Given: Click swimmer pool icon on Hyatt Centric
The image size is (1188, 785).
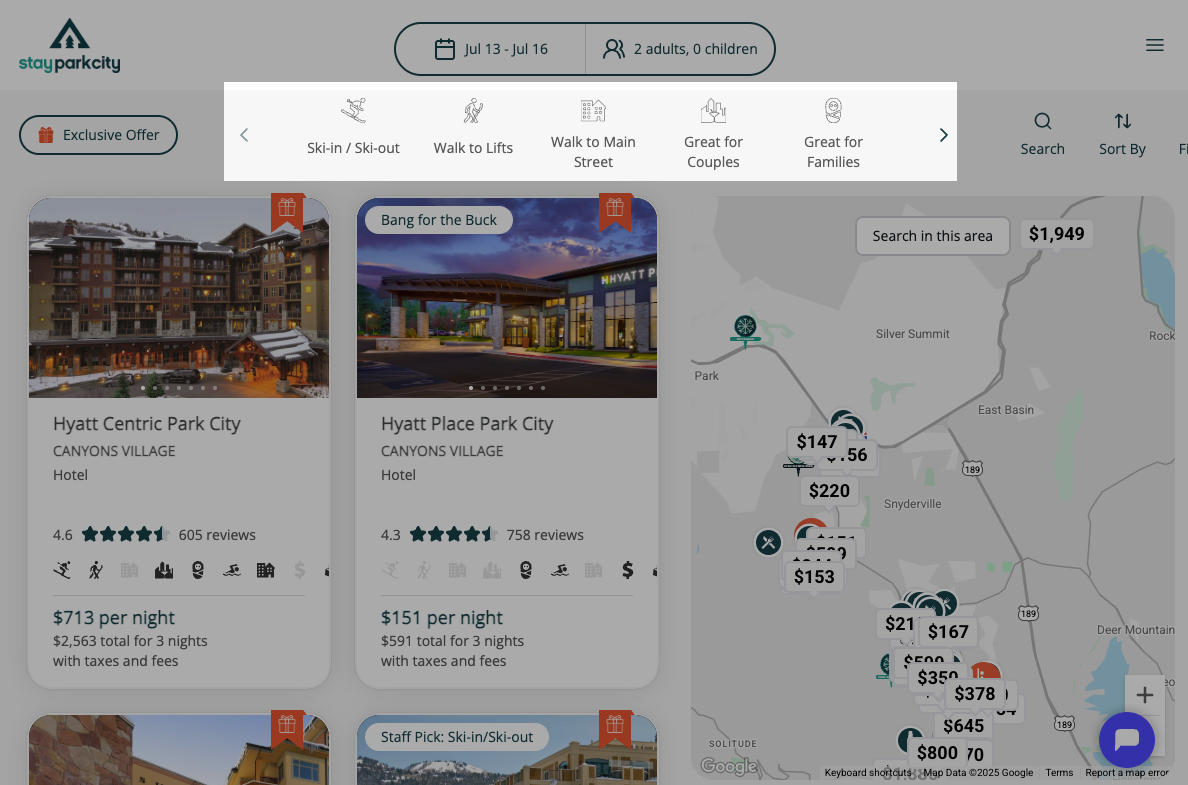Looking at the screenshot, I should 232,570.
